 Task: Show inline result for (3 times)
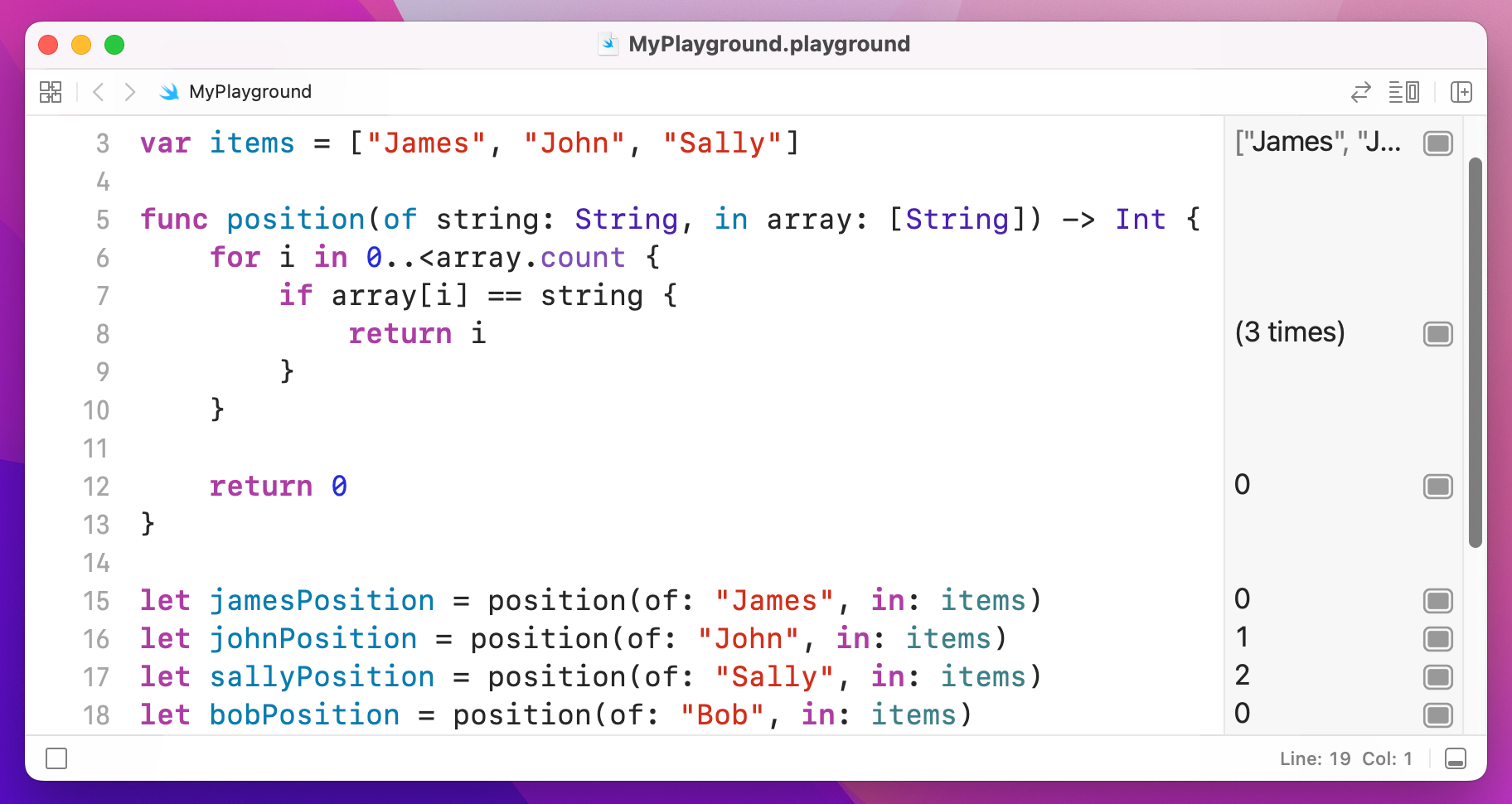[x=1437, y=334]
